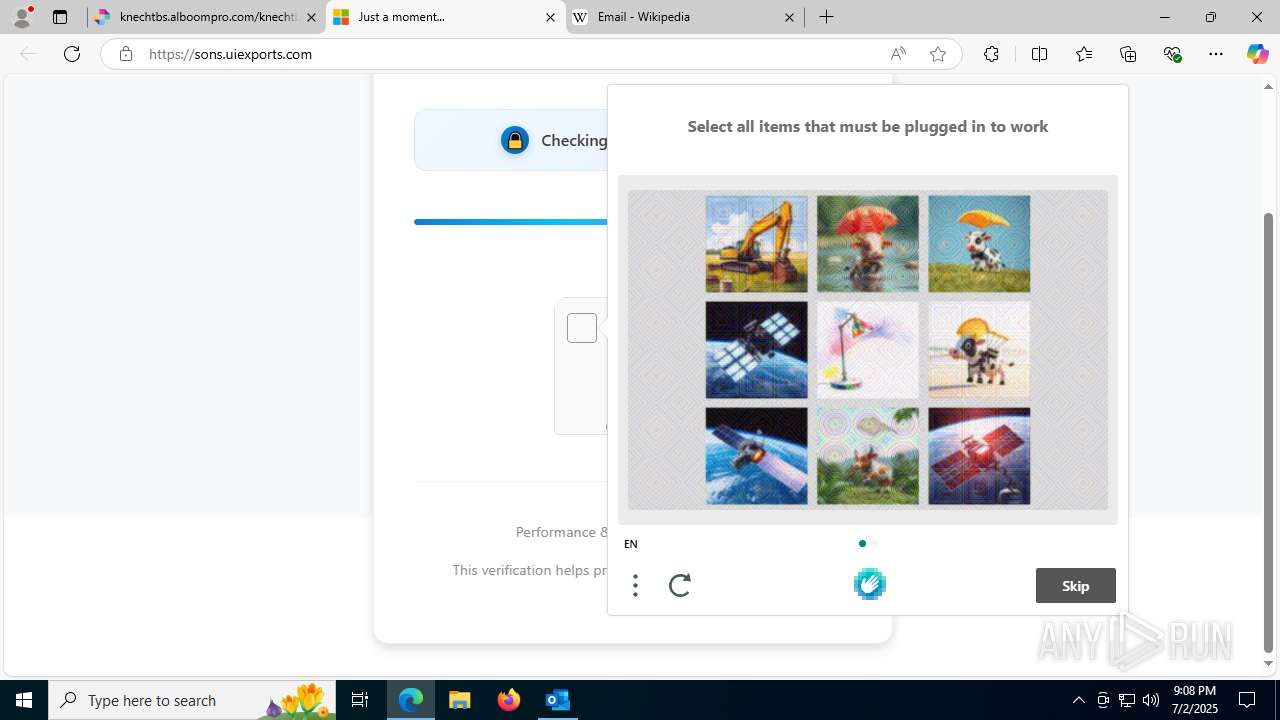
Task: Select the solar panel satellite tile in the middle row
Action: click(x=756, y=350)
